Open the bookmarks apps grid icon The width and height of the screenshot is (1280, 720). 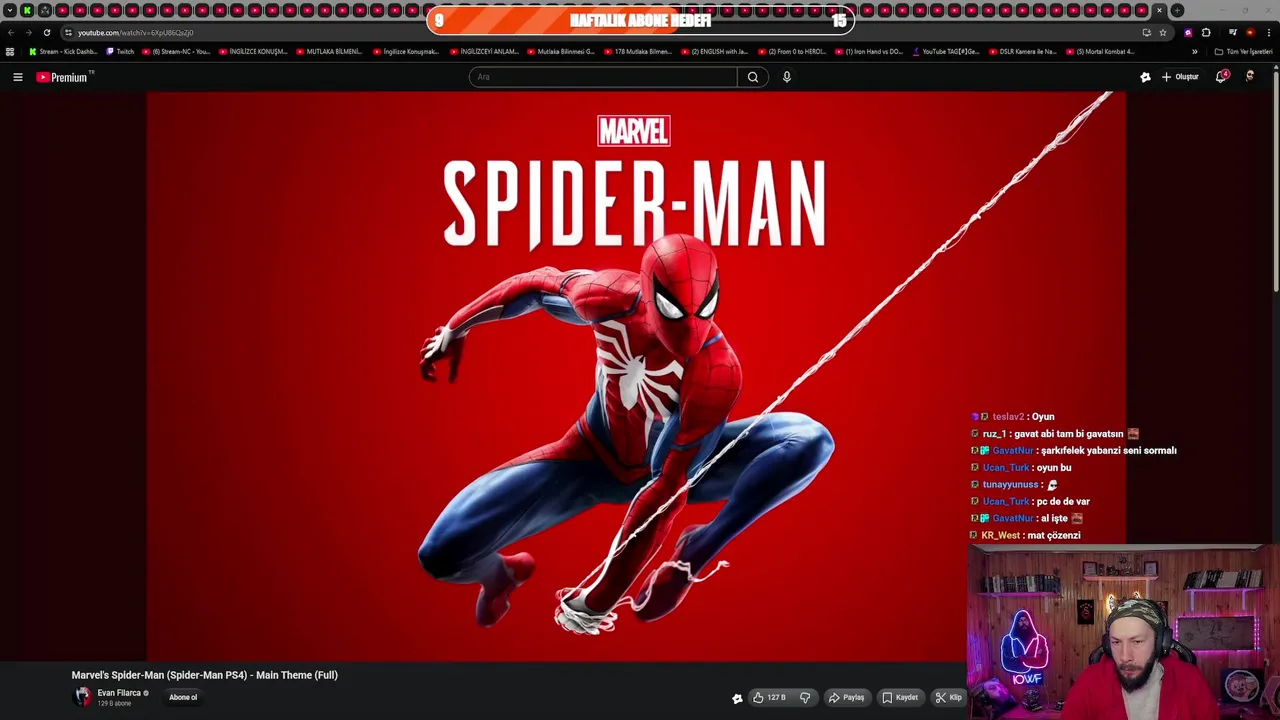10,52
